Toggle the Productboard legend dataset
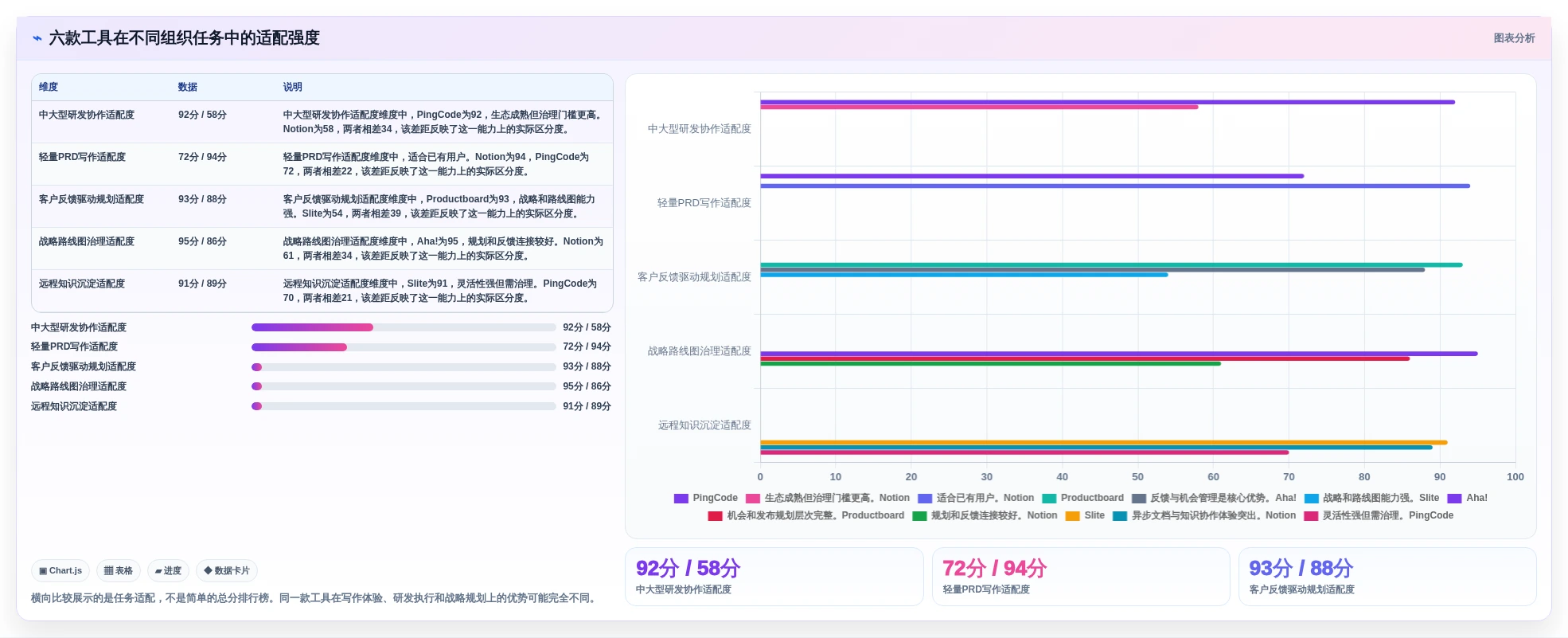This screenshot has height=638, width=1568. tap(1083, 498)
